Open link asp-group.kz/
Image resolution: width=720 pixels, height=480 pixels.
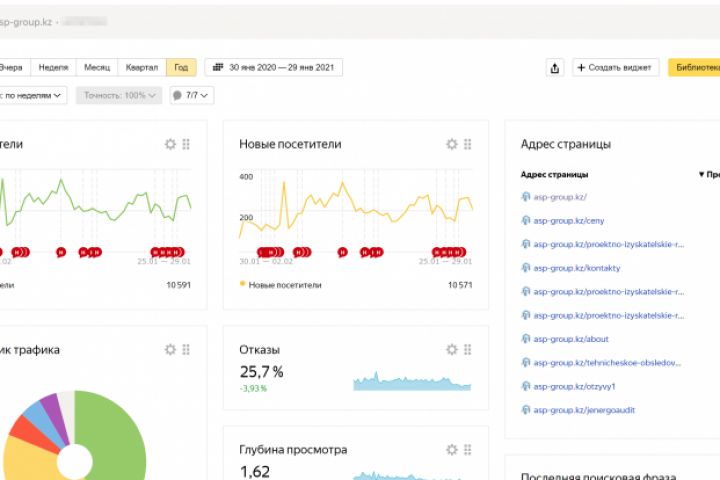pos(560,197)
